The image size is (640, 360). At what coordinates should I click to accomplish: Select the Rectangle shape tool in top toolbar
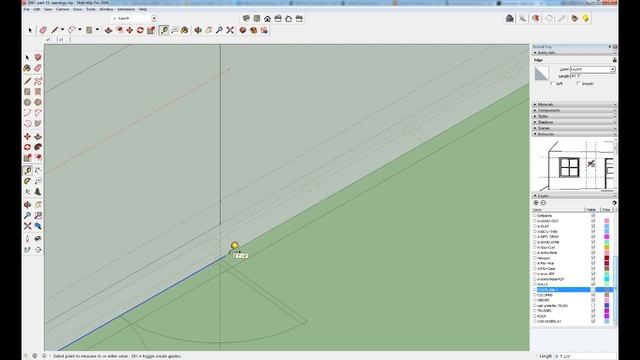[x=89, y=30]
